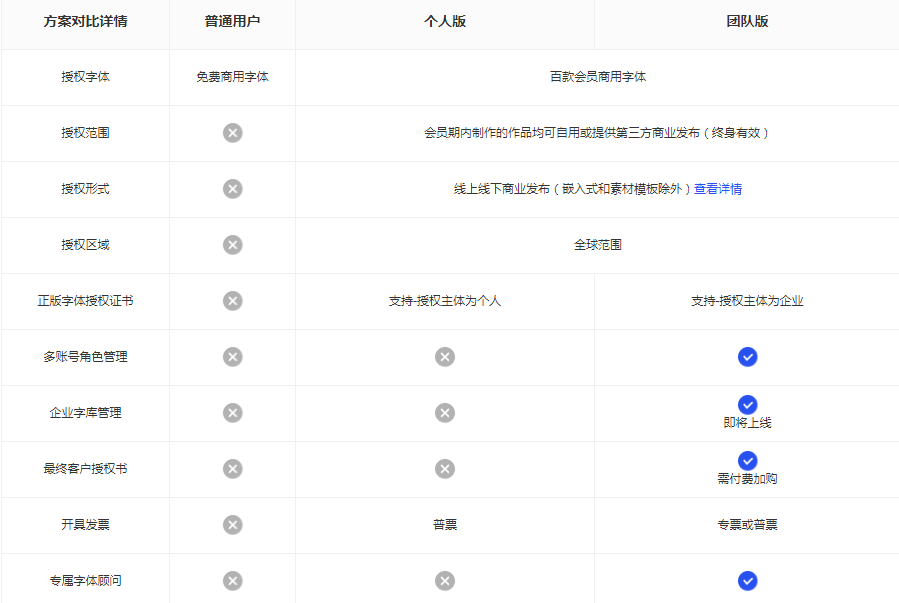This screenshot has height=603, width=899.
Task: Click the gray X for 专属字体顾问 under 个人版
Action: (445, 581)
